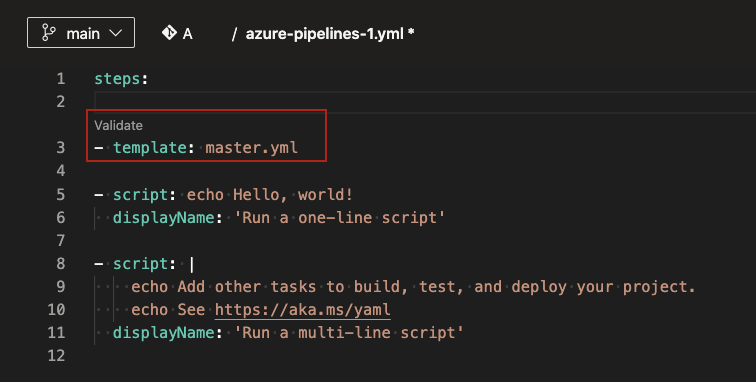Image resolution: width=756 pixels, height=382 pixels.
Task: Expand the chevron next to main
Action: (x=116, y=33)
